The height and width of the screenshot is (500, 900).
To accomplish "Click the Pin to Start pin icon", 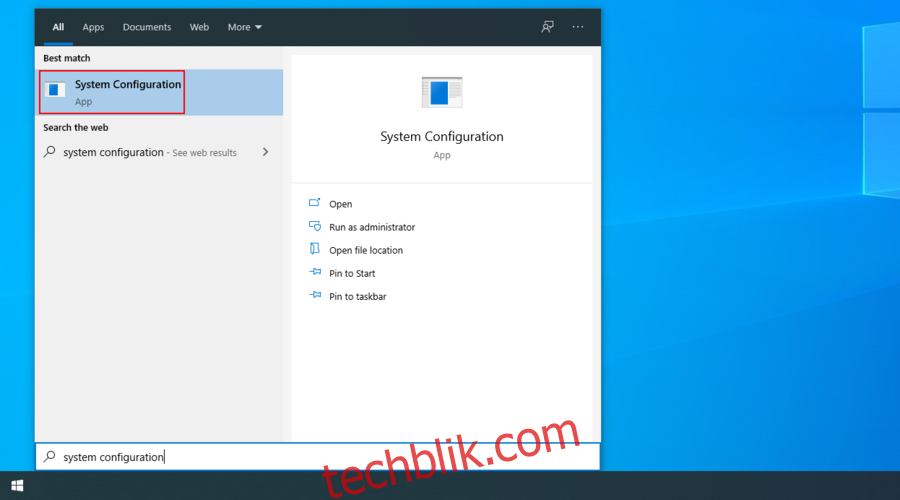I will pyautogui.click(x=315, y=272).
